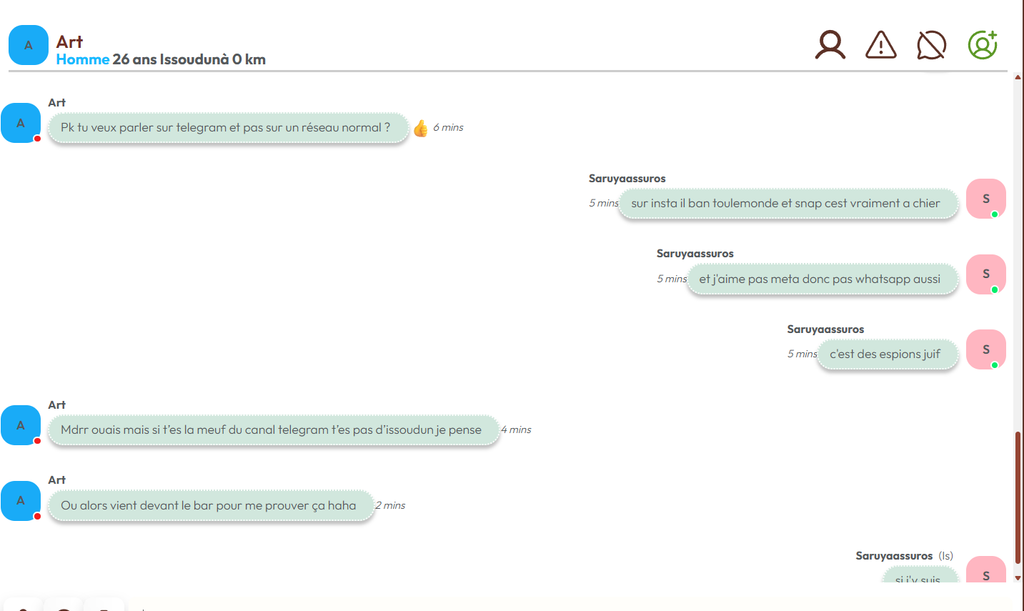Click avatar beside the telegram question message
The width and height of the screenshot is (1024, 611).
(x=20, y=123)
